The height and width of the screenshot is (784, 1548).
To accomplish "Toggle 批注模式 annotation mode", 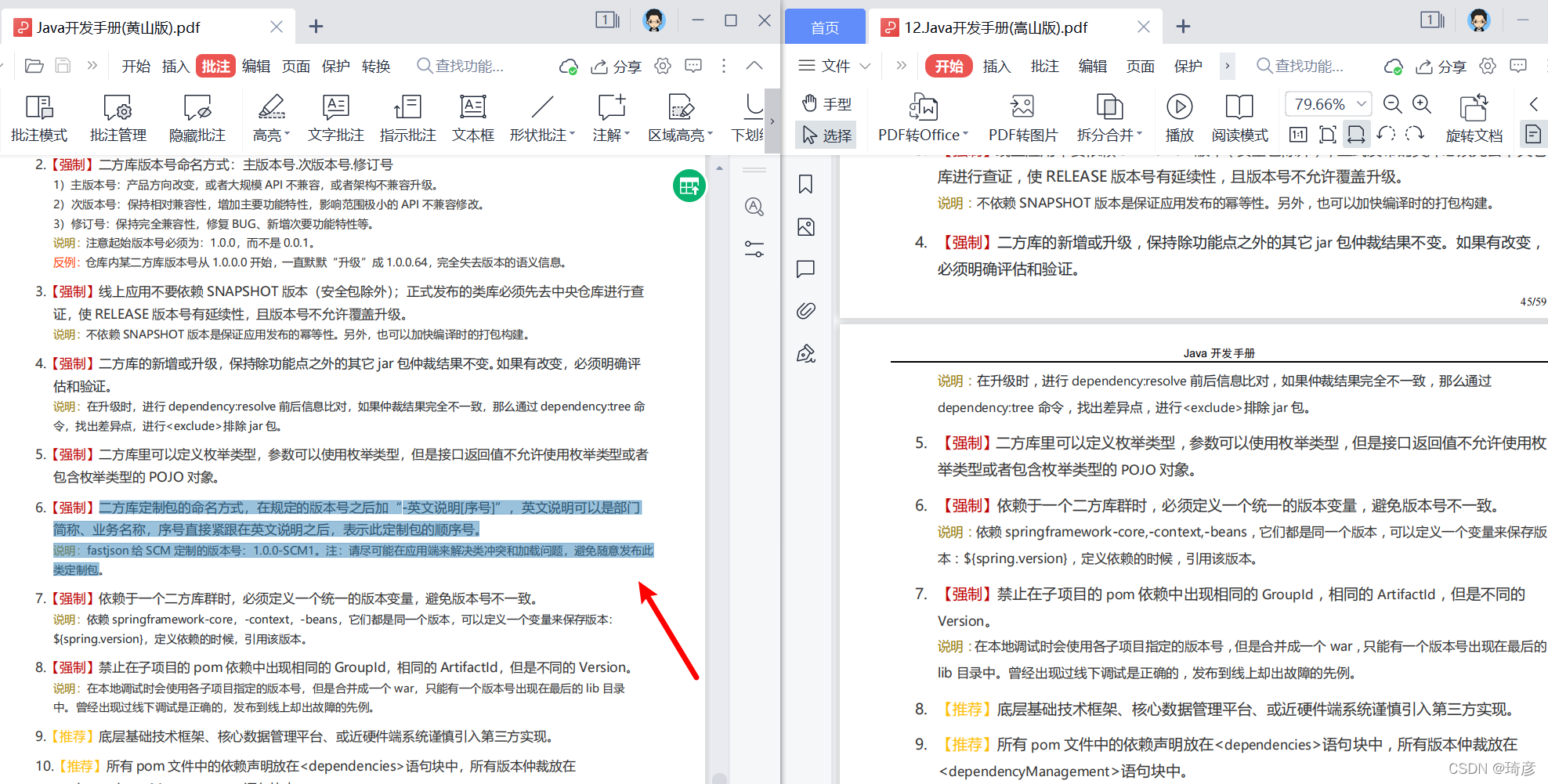I will [x=39, y=118].
